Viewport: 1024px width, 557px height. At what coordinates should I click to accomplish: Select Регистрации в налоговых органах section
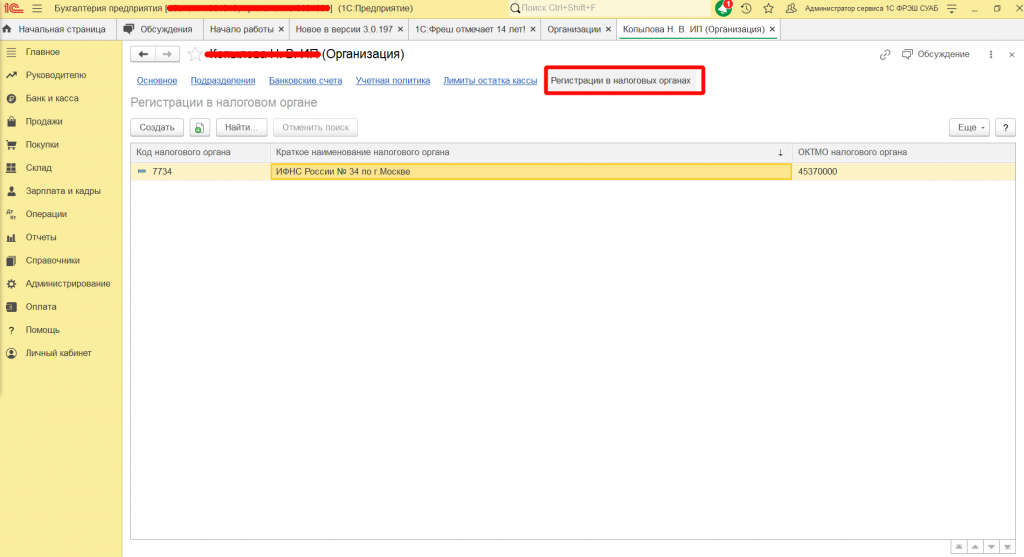[x=620, y=80]
